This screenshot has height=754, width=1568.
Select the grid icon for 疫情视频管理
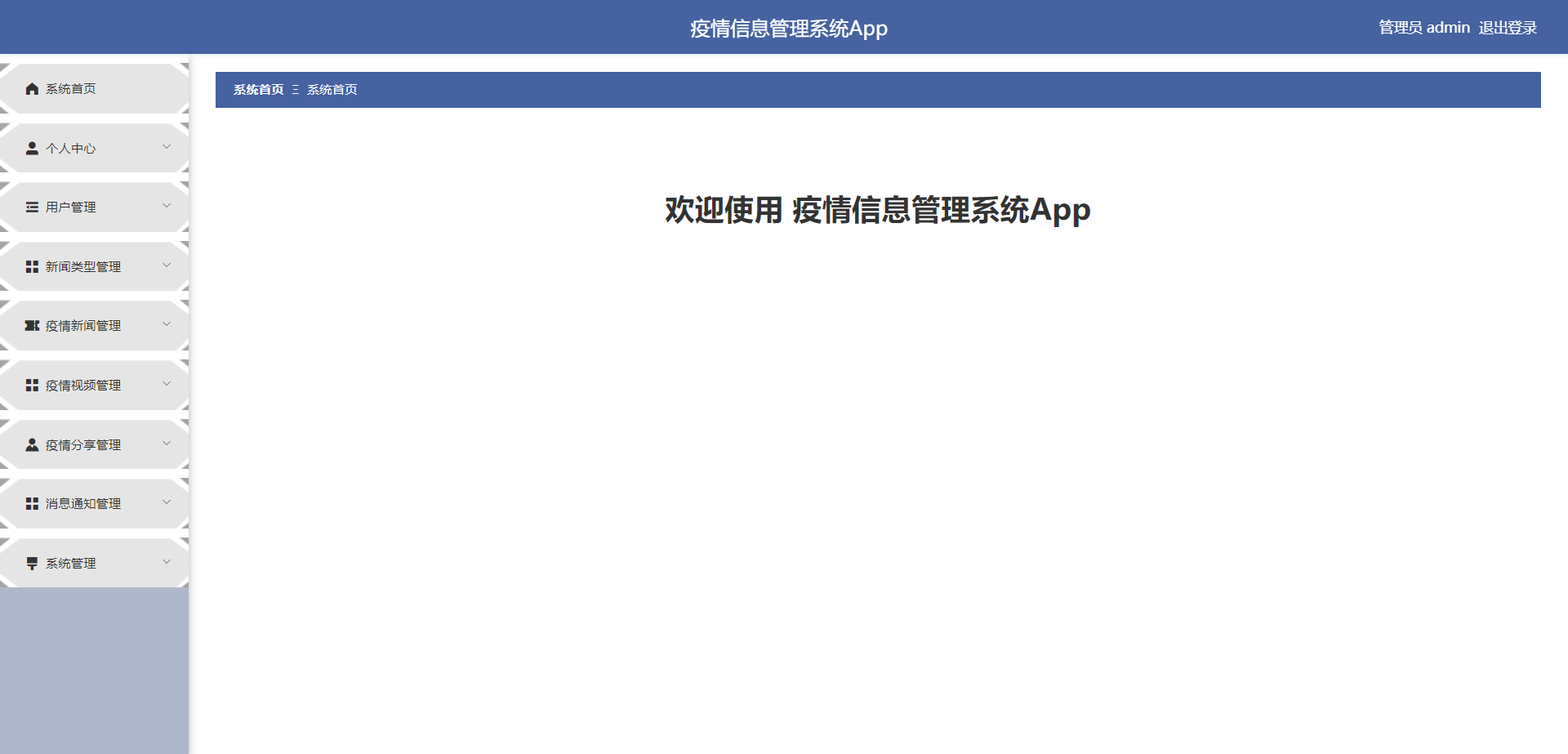click(x=32, y=384)
